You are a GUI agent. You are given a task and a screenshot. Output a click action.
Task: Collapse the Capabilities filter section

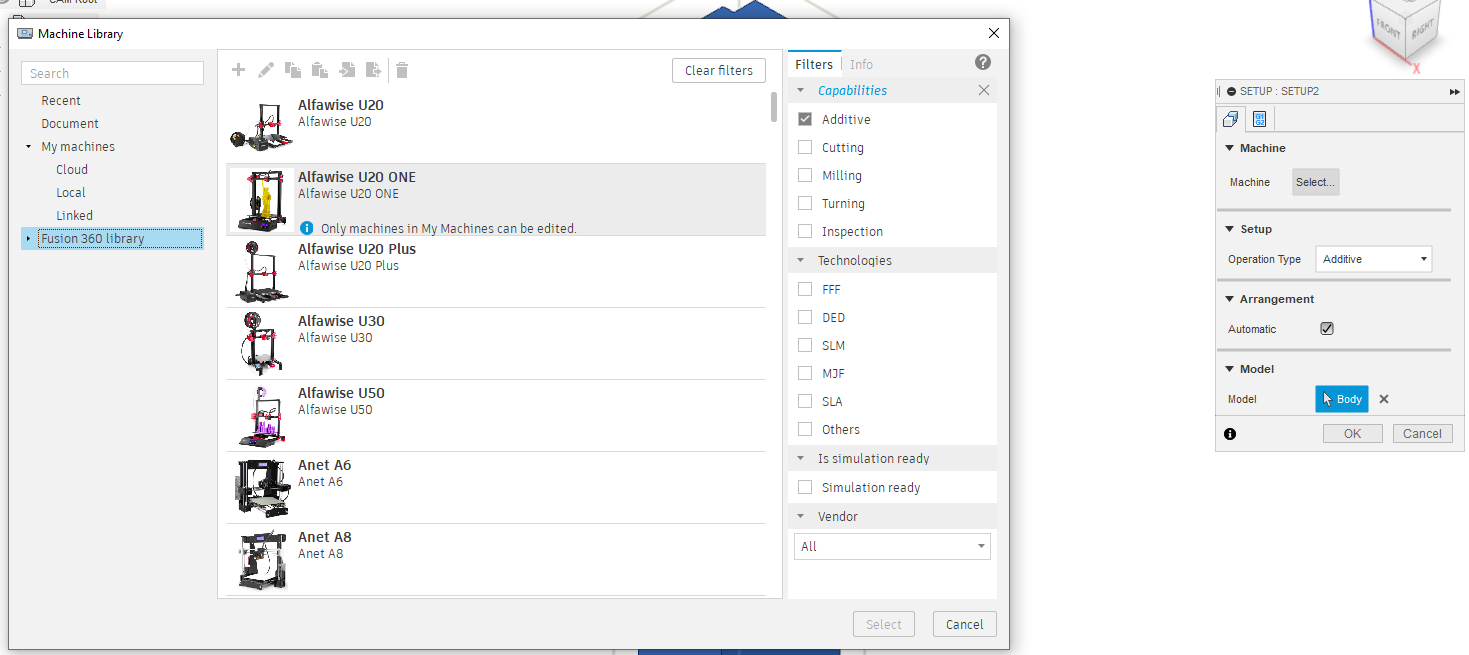pyautogui.click(x=801, y=91)
